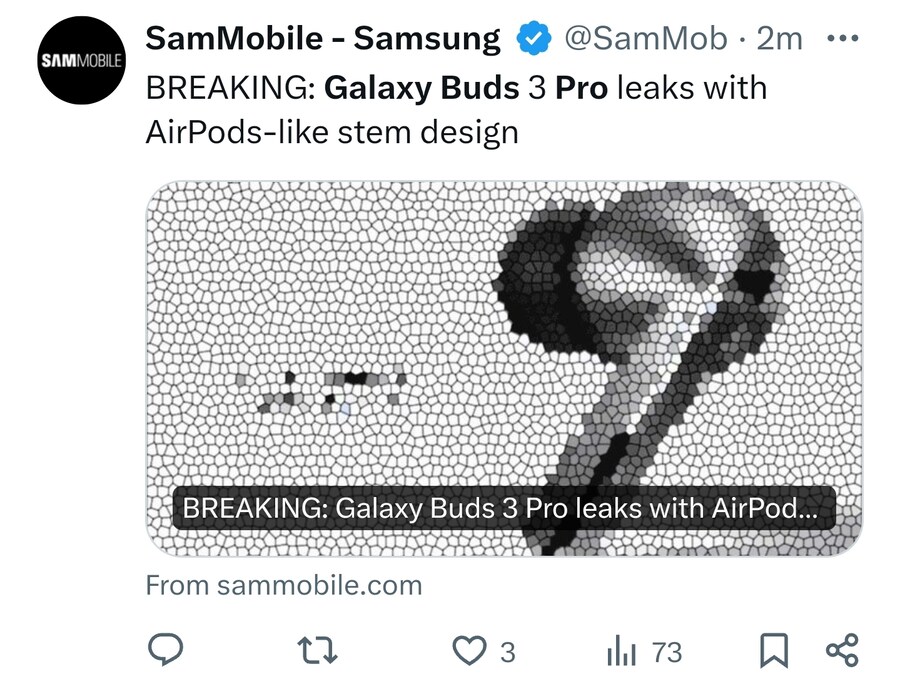
Task: Click the pixelated watermark in the preview image
Action: 325,391
